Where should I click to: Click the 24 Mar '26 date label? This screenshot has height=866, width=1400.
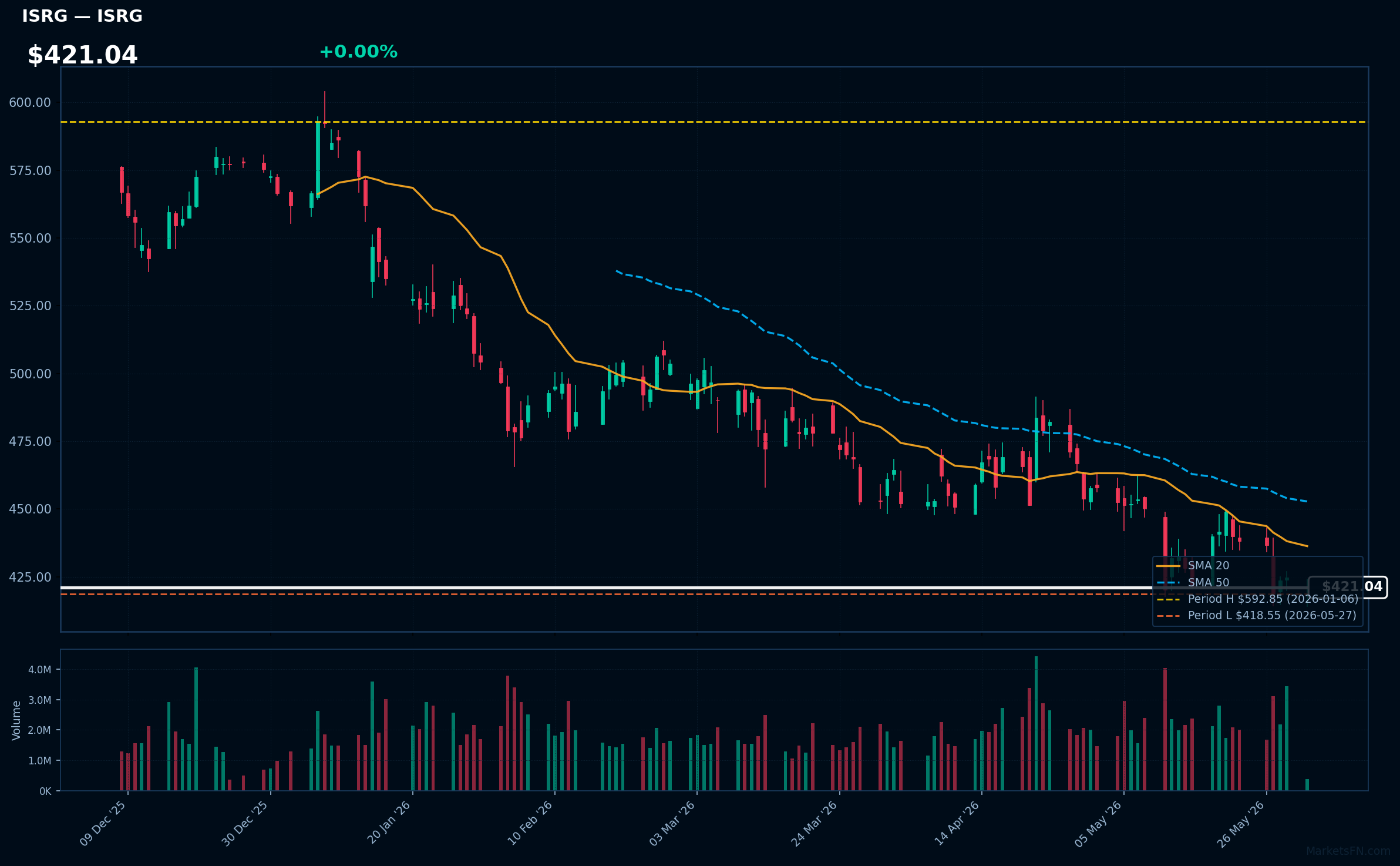click(x=814, y=823)
